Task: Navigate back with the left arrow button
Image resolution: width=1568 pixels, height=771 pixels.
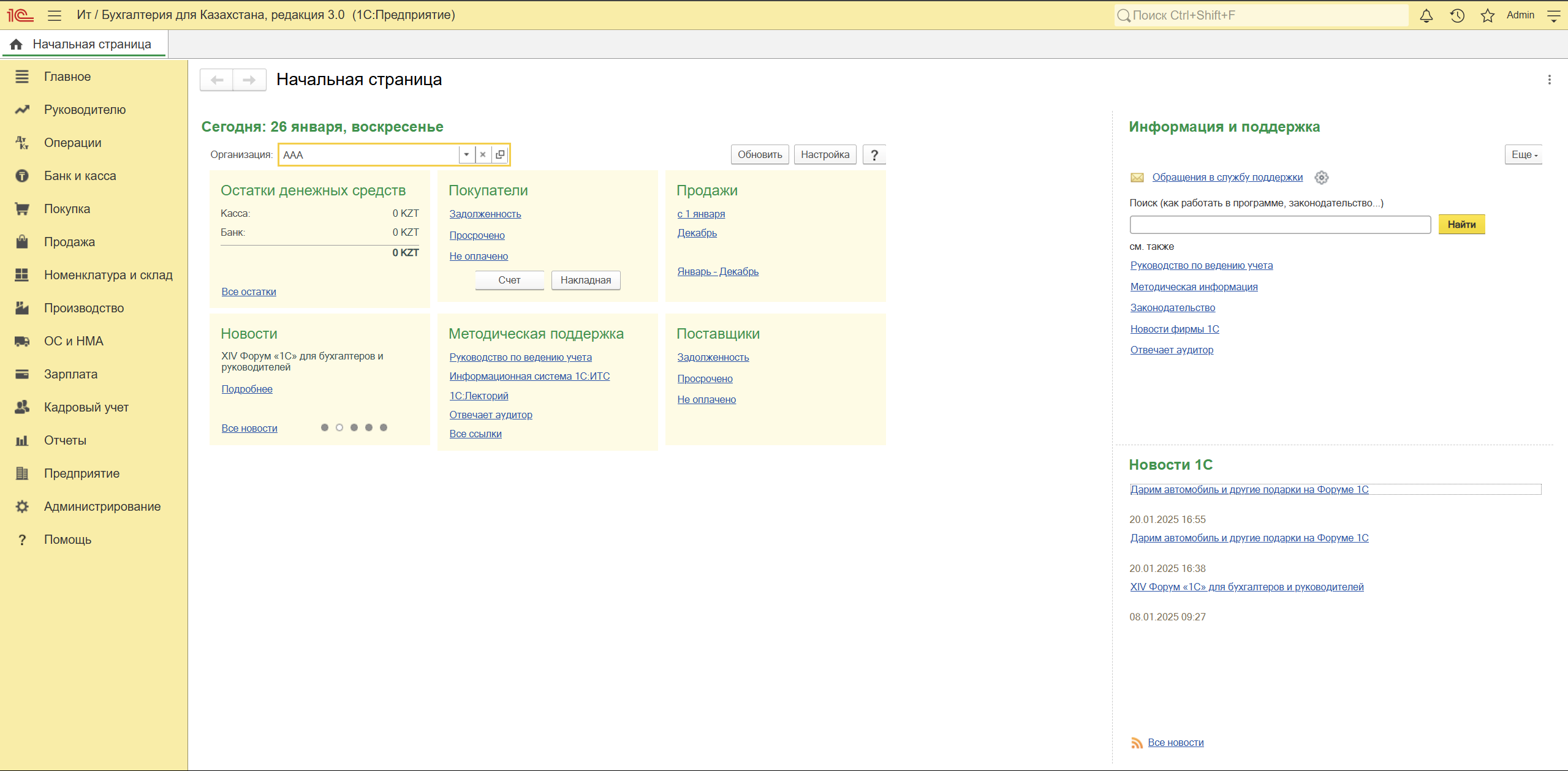Action: (217, 80)
